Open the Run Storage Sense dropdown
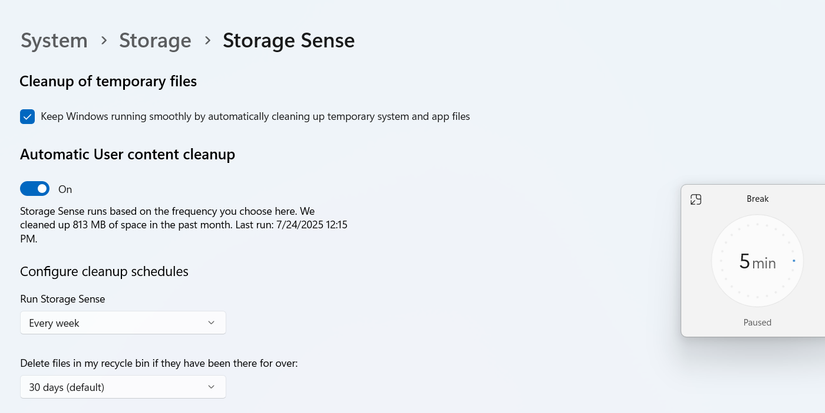This screenshot has width=825, height=413. (x=122, y=323)
